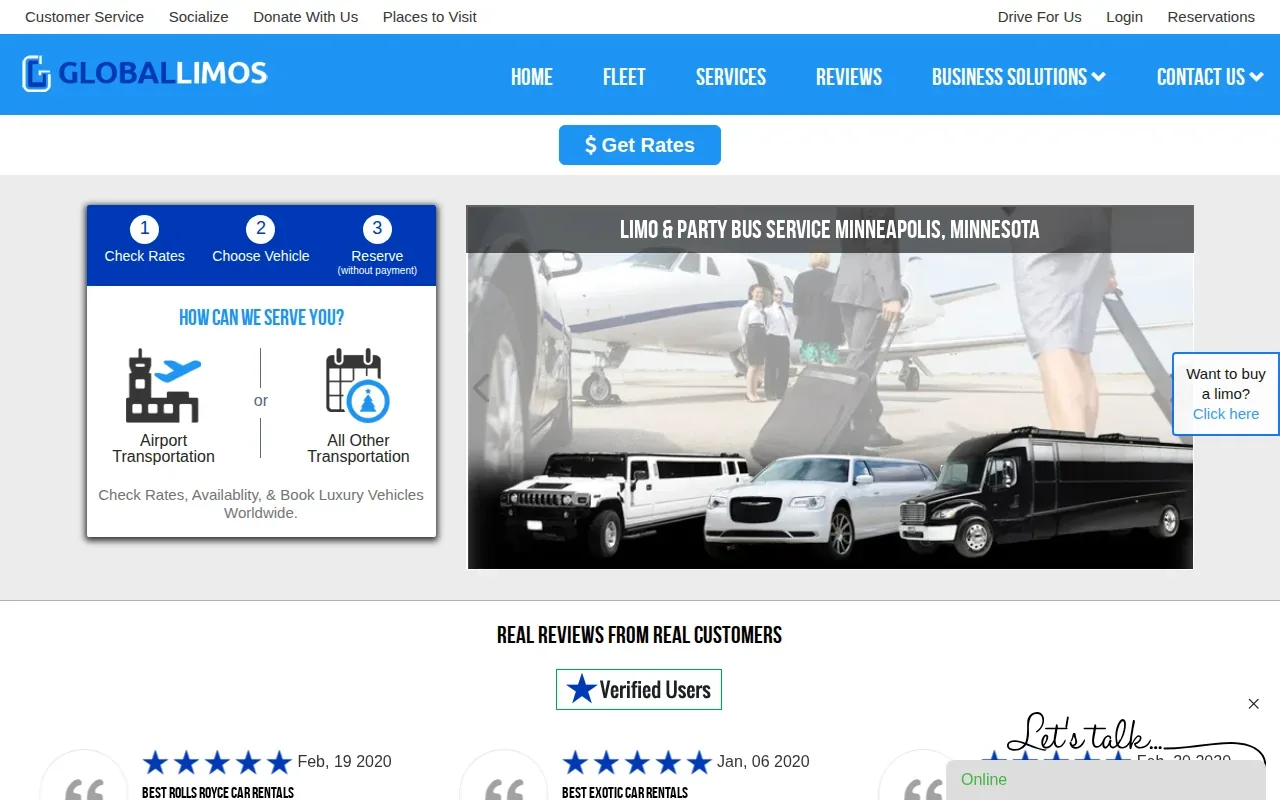Open the Drive For Us link
The image size is (1280, 800).
[x=1040, y=17]
